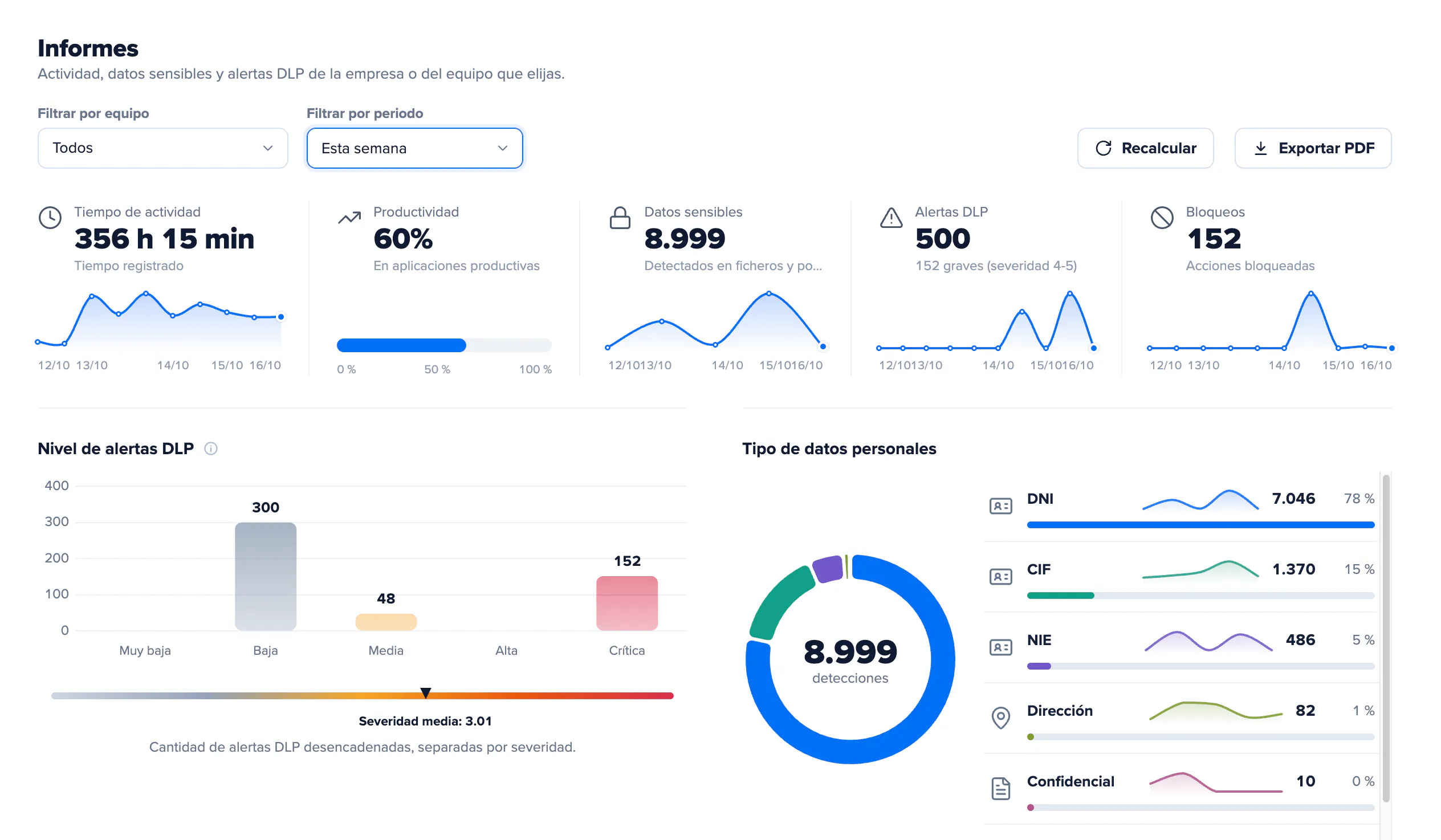
Task: Click the document icon for Confidencial
Action: 1001,789
